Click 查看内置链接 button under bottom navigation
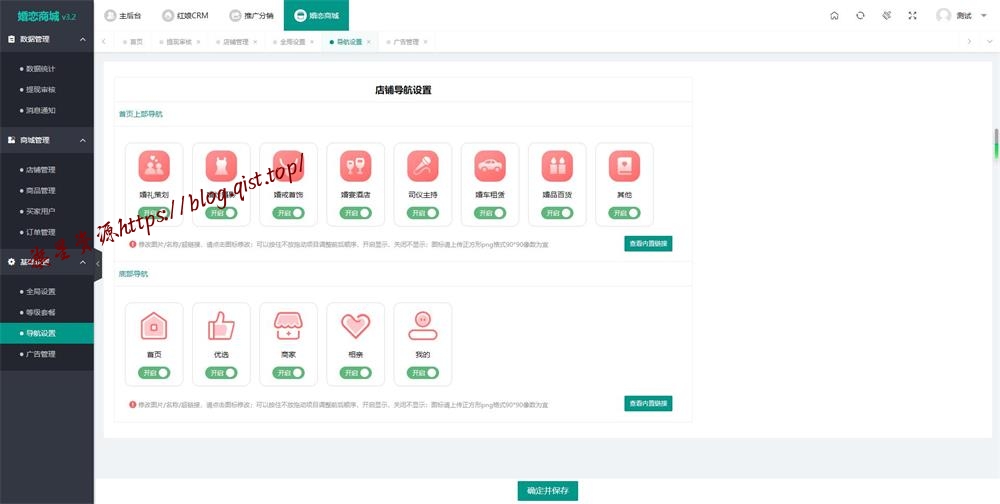The width and height of the screenshot is (1000, 504). click(649, 403)
